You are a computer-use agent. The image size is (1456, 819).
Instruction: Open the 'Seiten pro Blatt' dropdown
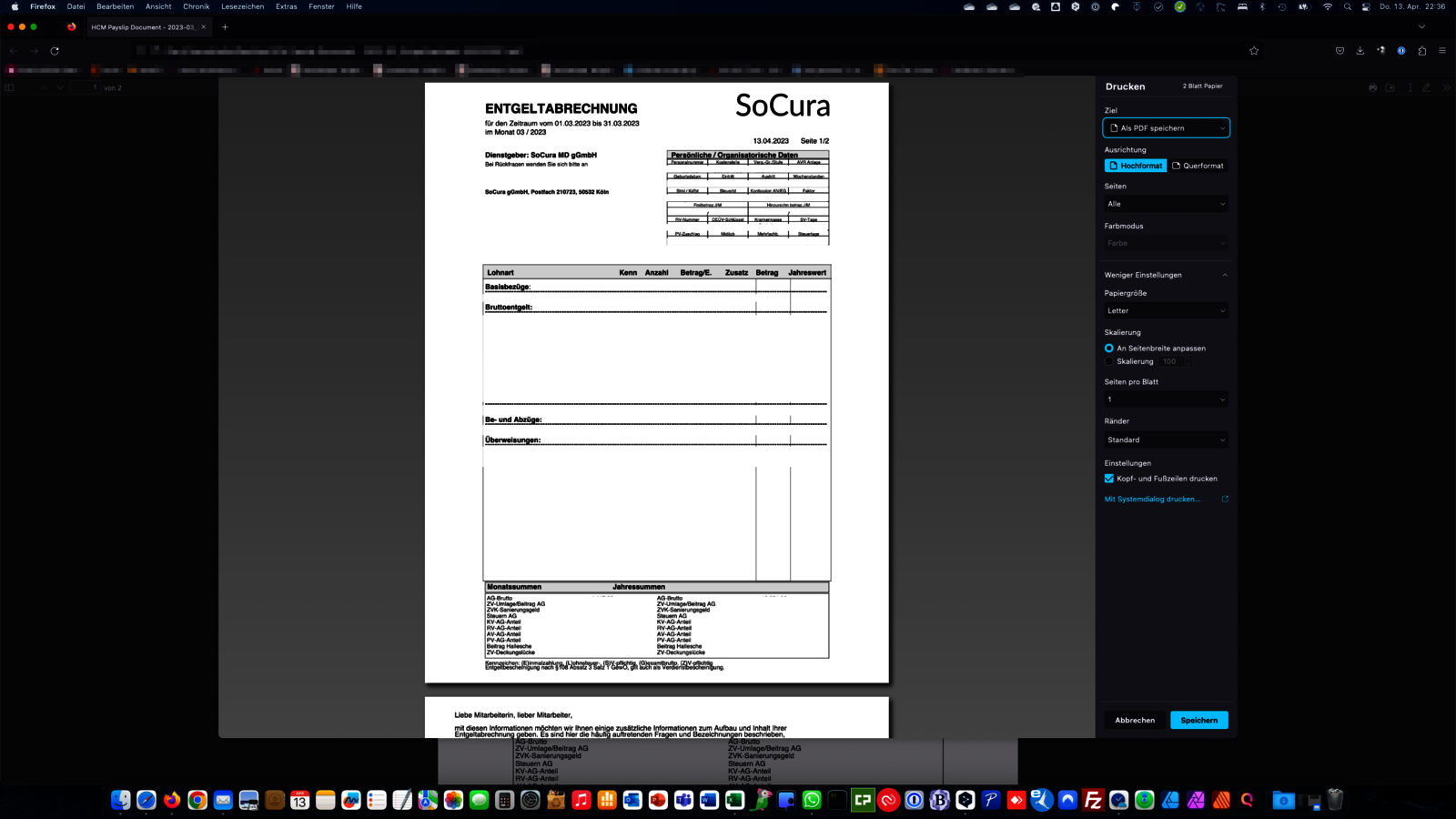(1166, 399)
